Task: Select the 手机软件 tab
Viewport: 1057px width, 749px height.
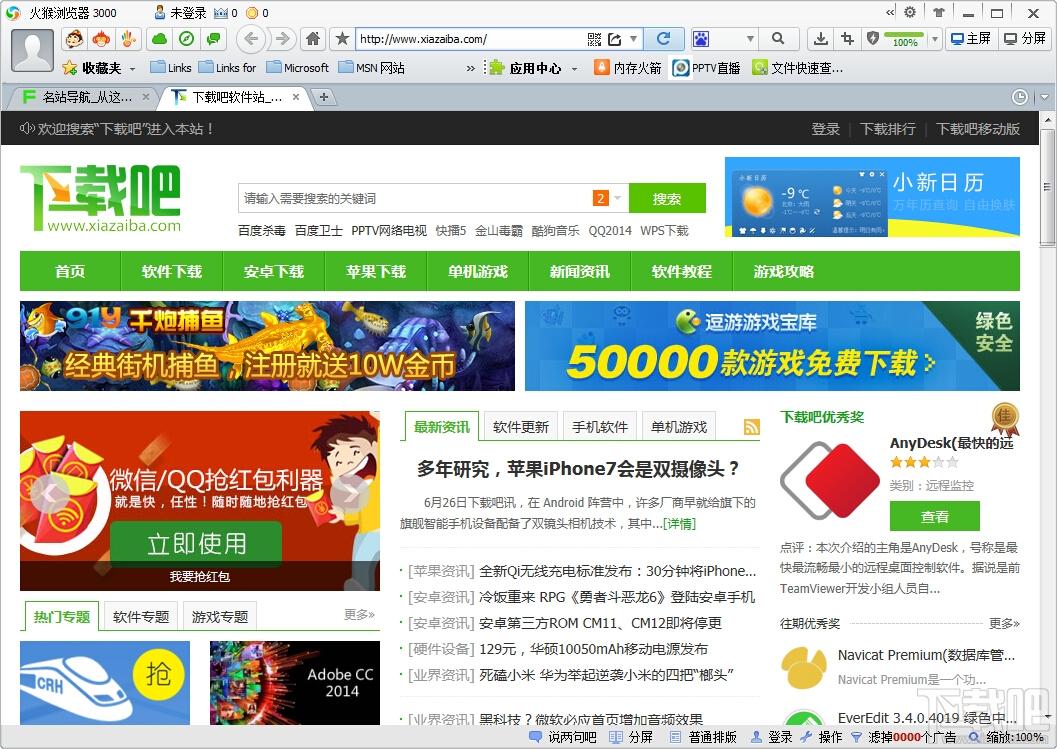Action: click(x=600, y=426)
